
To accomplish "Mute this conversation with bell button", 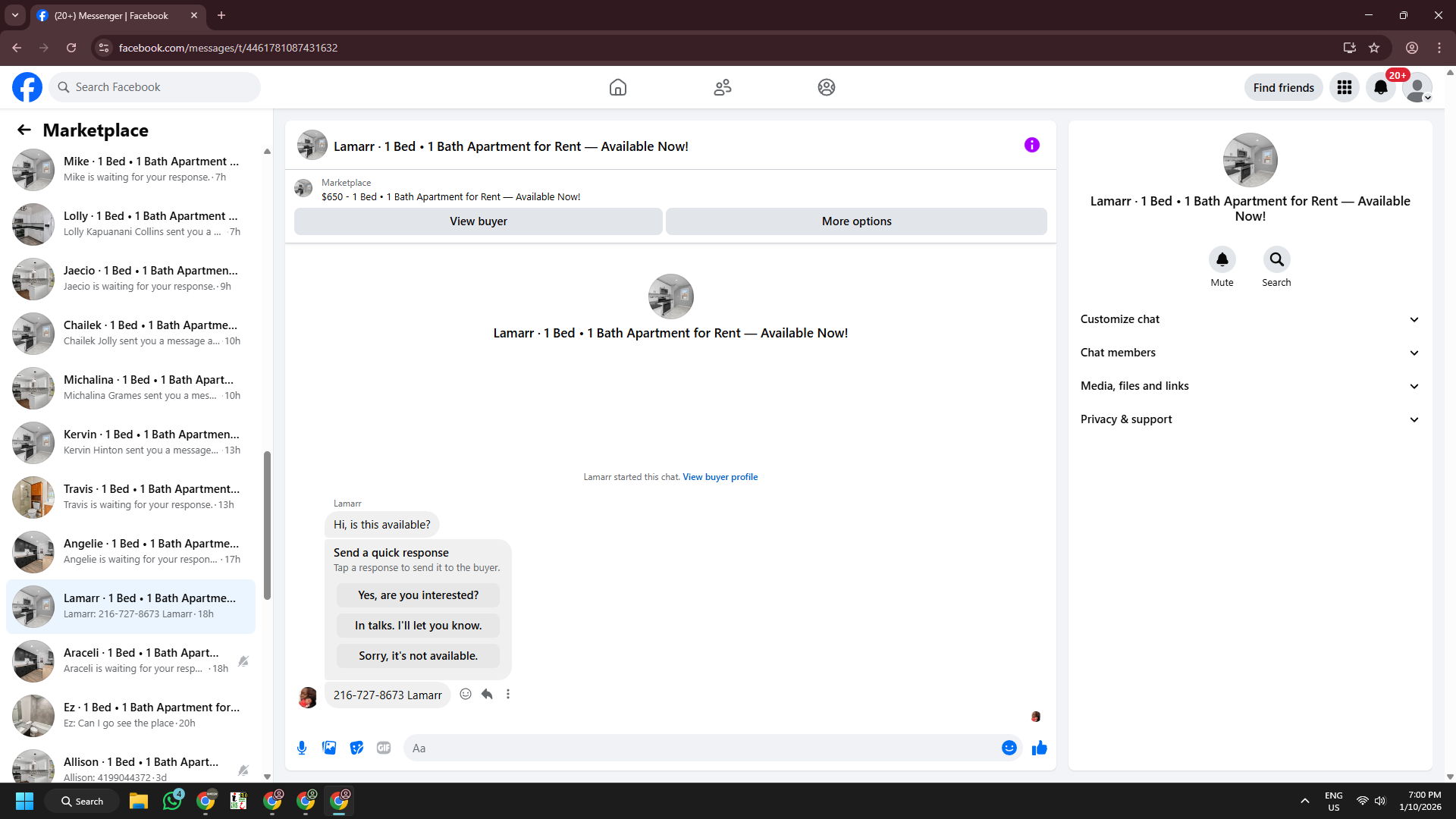I will [x=1222, y=259].
